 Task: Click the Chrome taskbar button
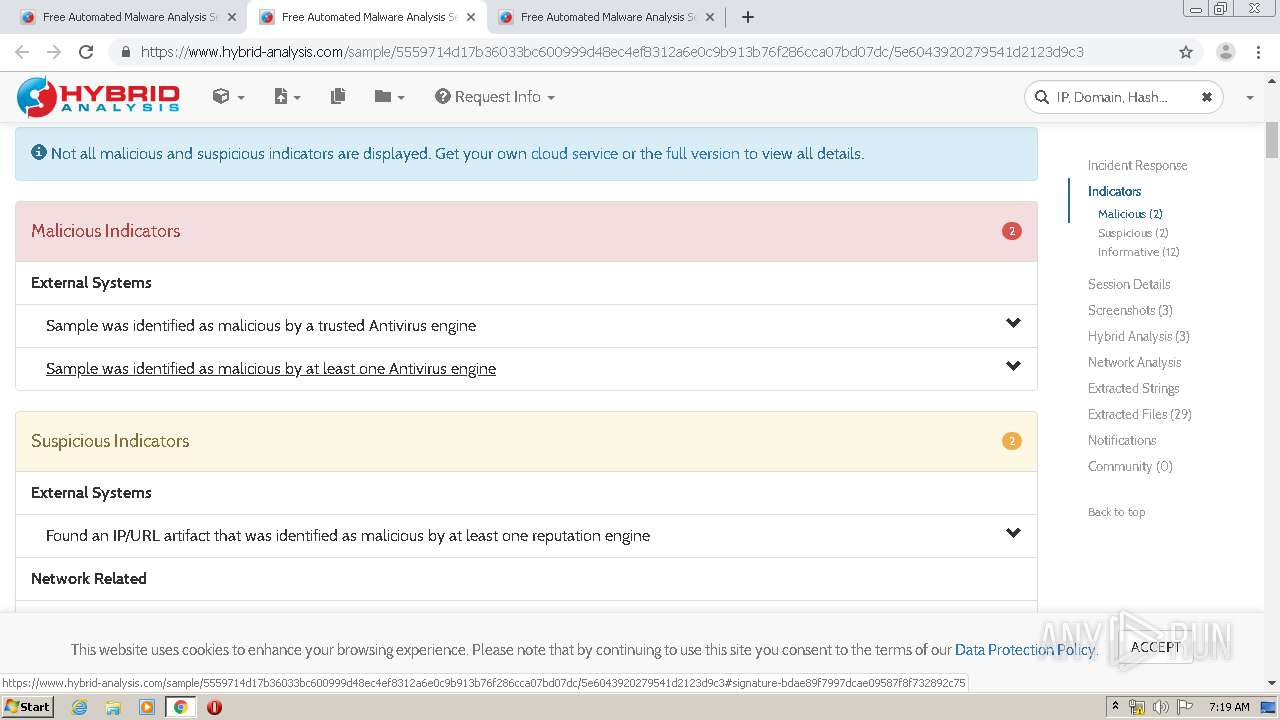coord(180,707)
